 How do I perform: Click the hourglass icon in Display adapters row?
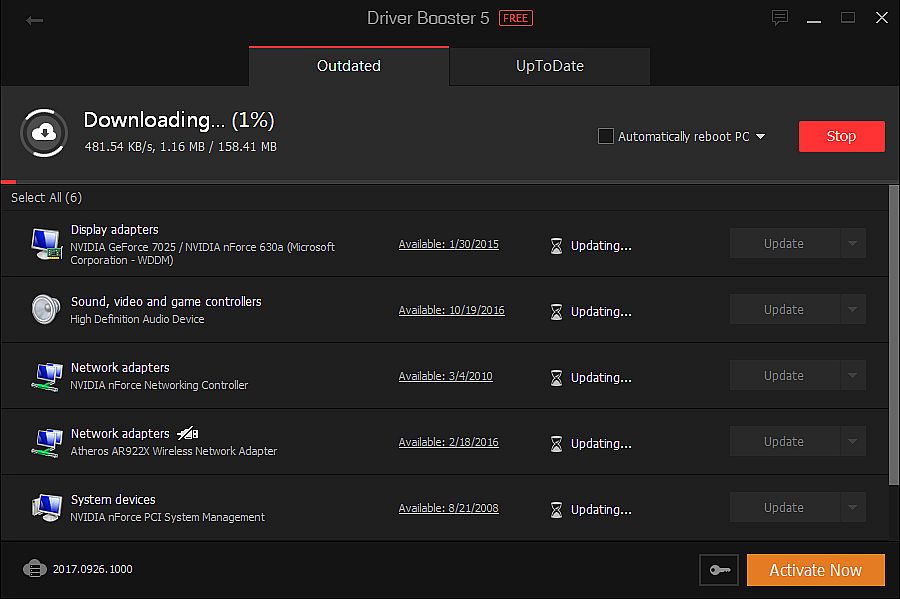(556, 246)
